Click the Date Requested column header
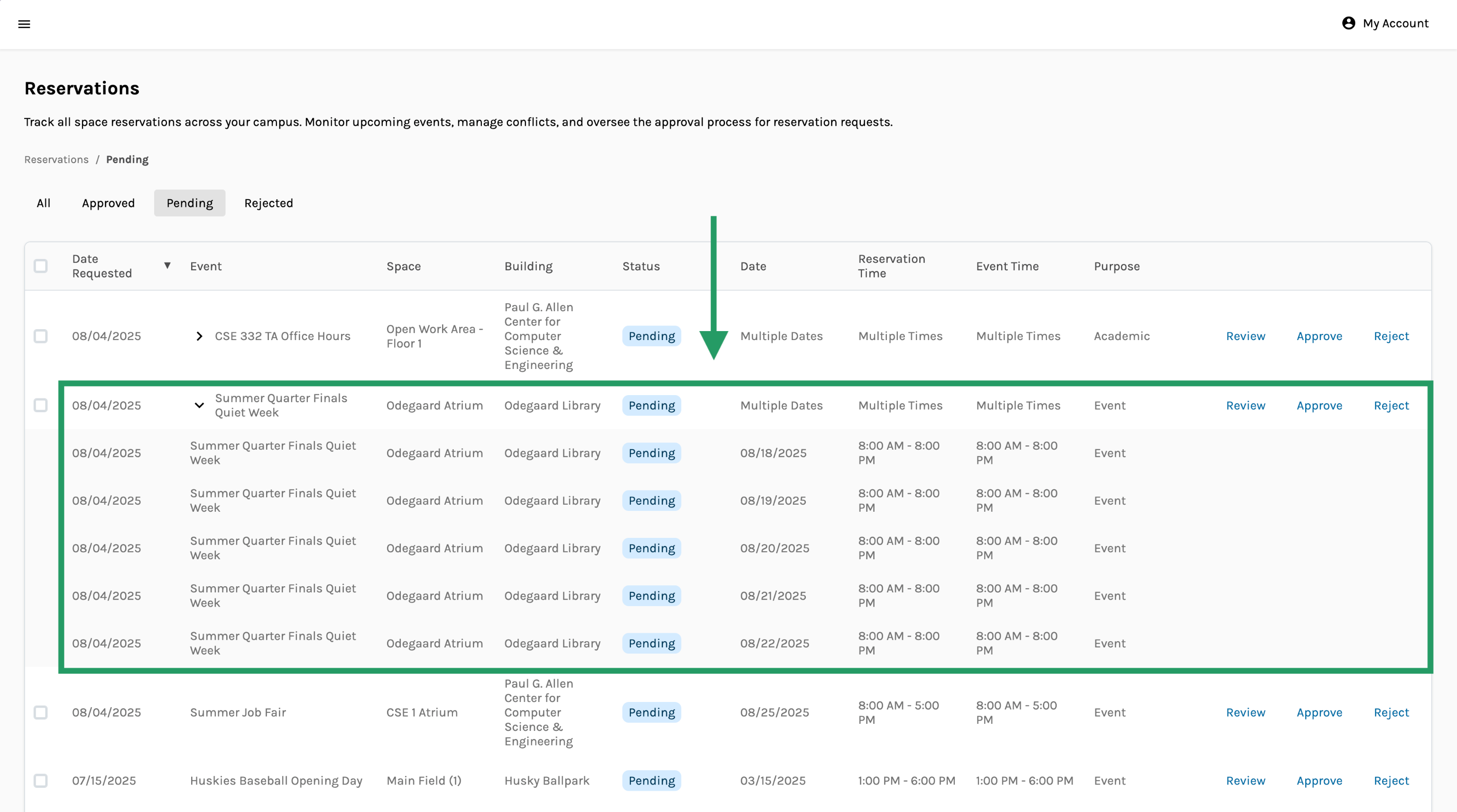 pos(102,267)
